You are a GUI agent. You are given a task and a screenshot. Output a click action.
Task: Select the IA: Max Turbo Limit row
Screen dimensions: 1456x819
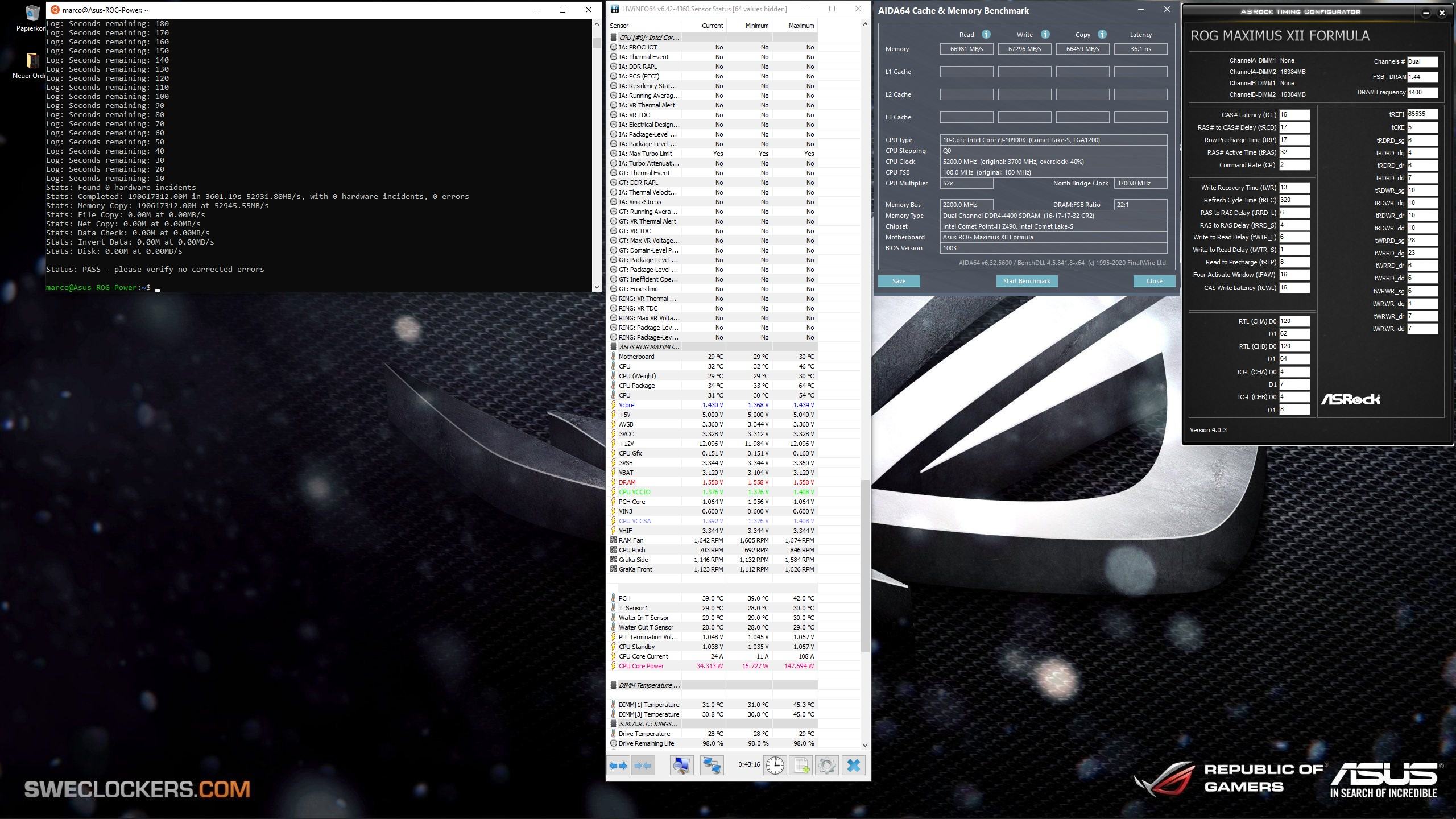click(x=712, y=154)
